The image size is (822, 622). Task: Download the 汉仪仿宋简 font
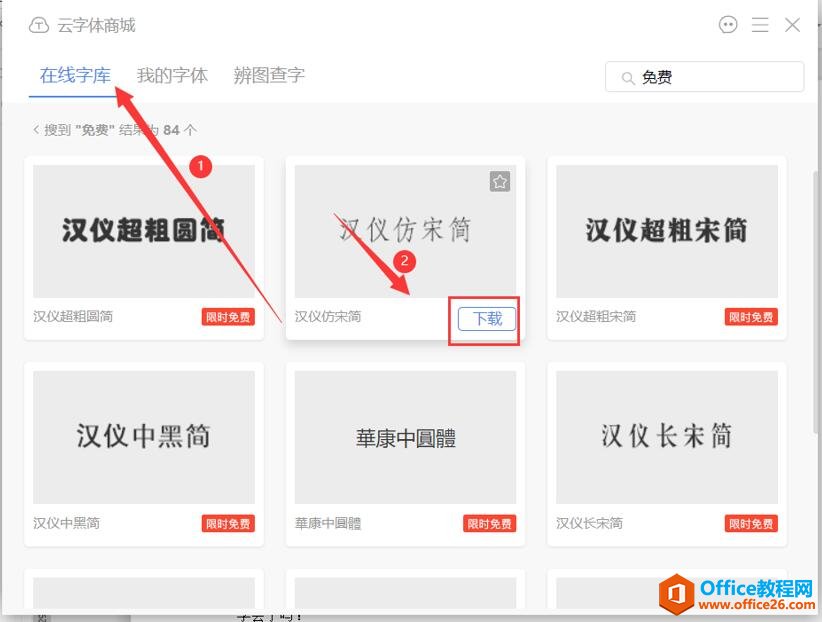point(487,318)
